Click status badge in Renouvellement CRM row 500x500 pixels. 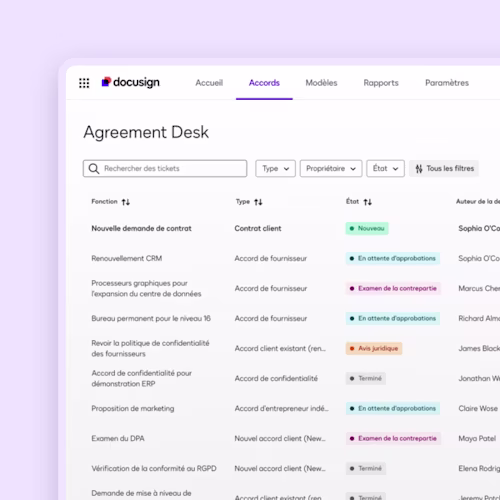393,258
